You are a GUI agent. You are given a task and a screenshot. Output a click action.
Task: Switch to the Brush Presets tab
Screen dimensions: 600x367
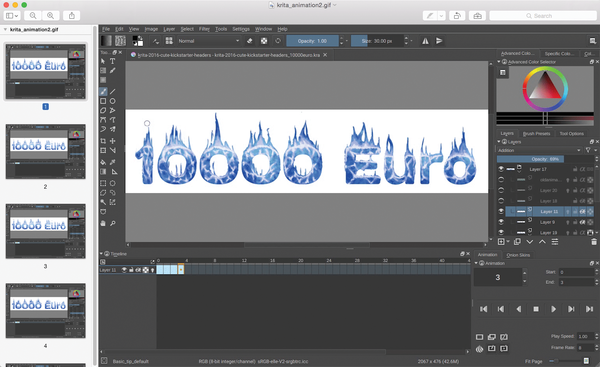536,134
